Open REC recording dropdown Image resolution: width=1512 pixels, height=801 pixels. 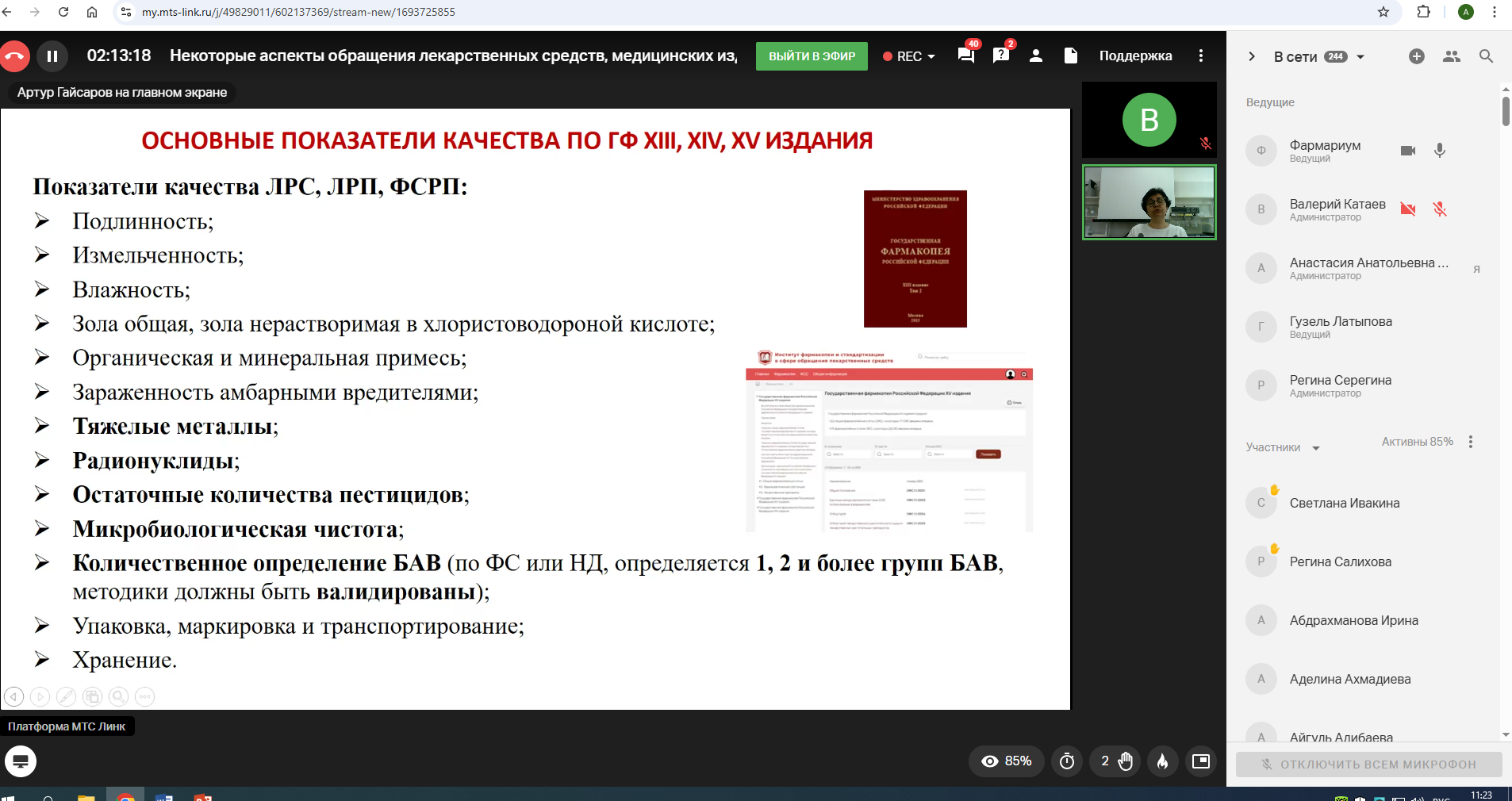[x=909, y=56]
